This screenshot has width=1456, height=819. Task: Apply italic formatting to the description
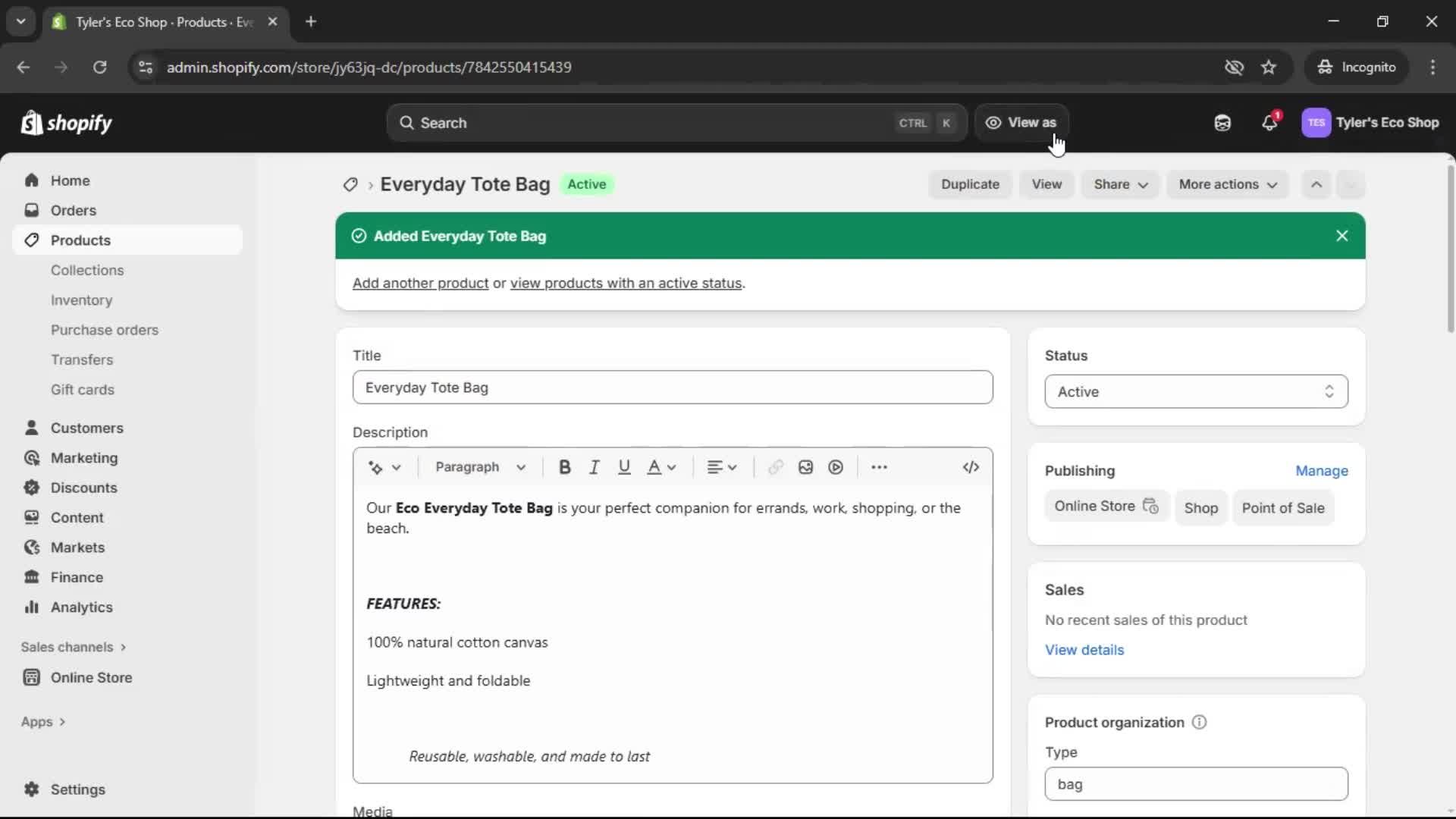(x=595, y=467)
